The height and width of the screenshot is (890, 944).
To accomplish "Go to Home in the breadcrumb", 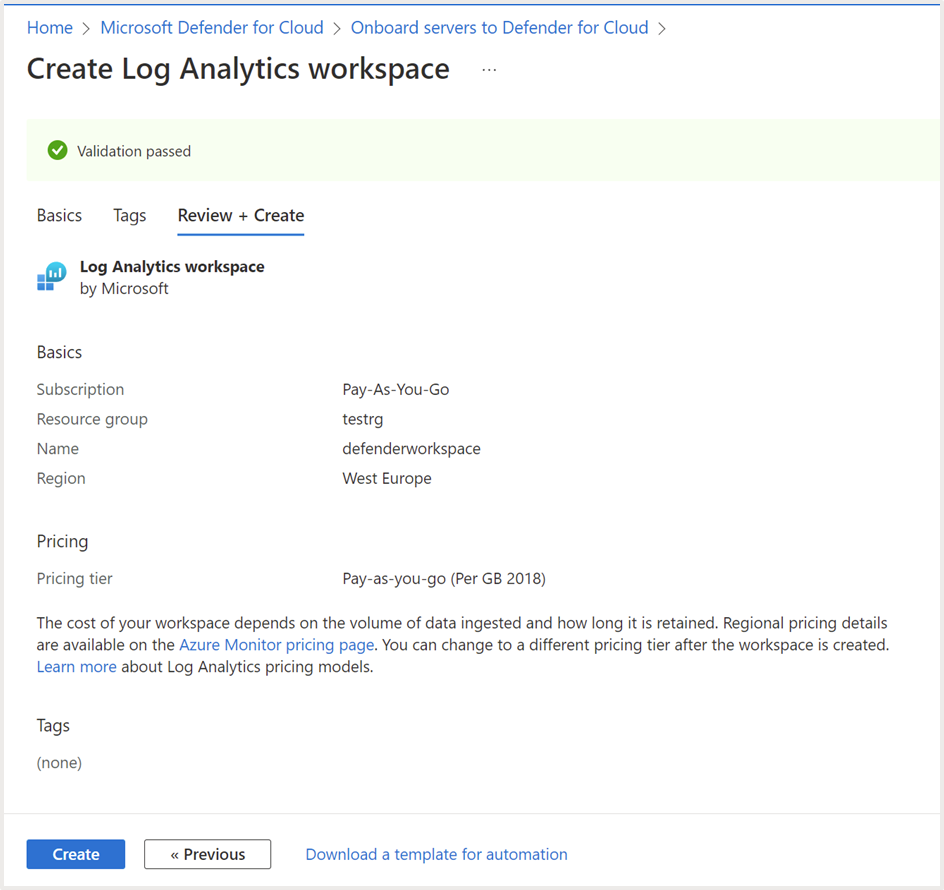I will click(x=49, y=28).
